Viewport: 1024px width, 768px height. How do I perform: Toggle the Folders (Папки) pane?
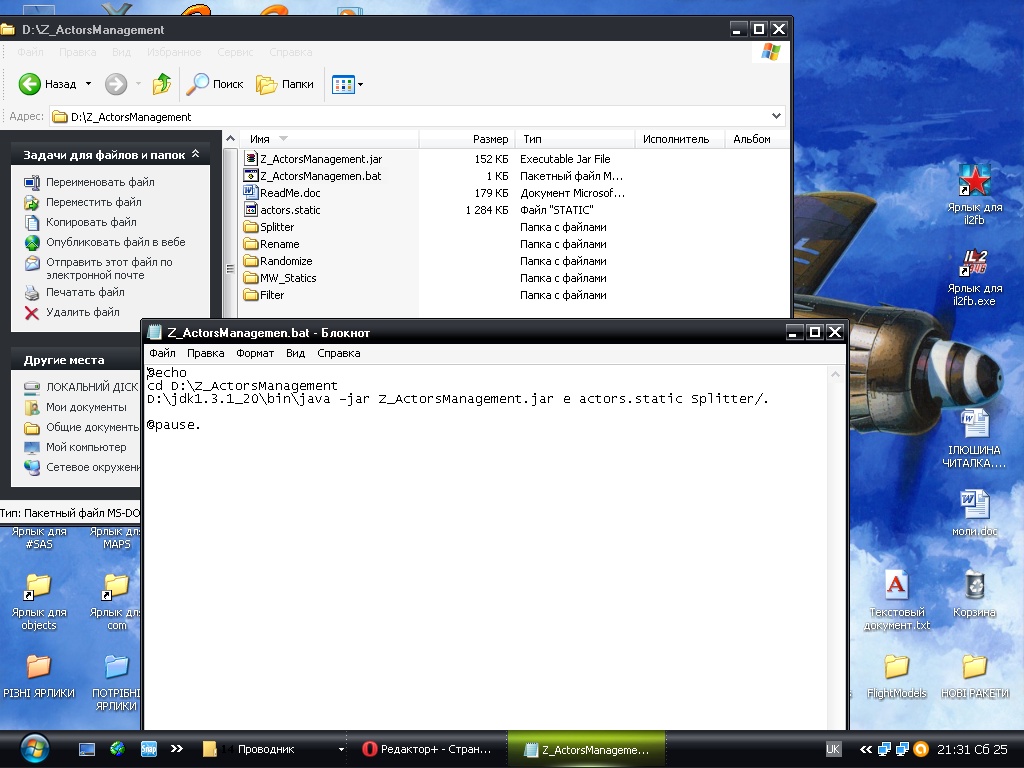click(x=285, y=85)
